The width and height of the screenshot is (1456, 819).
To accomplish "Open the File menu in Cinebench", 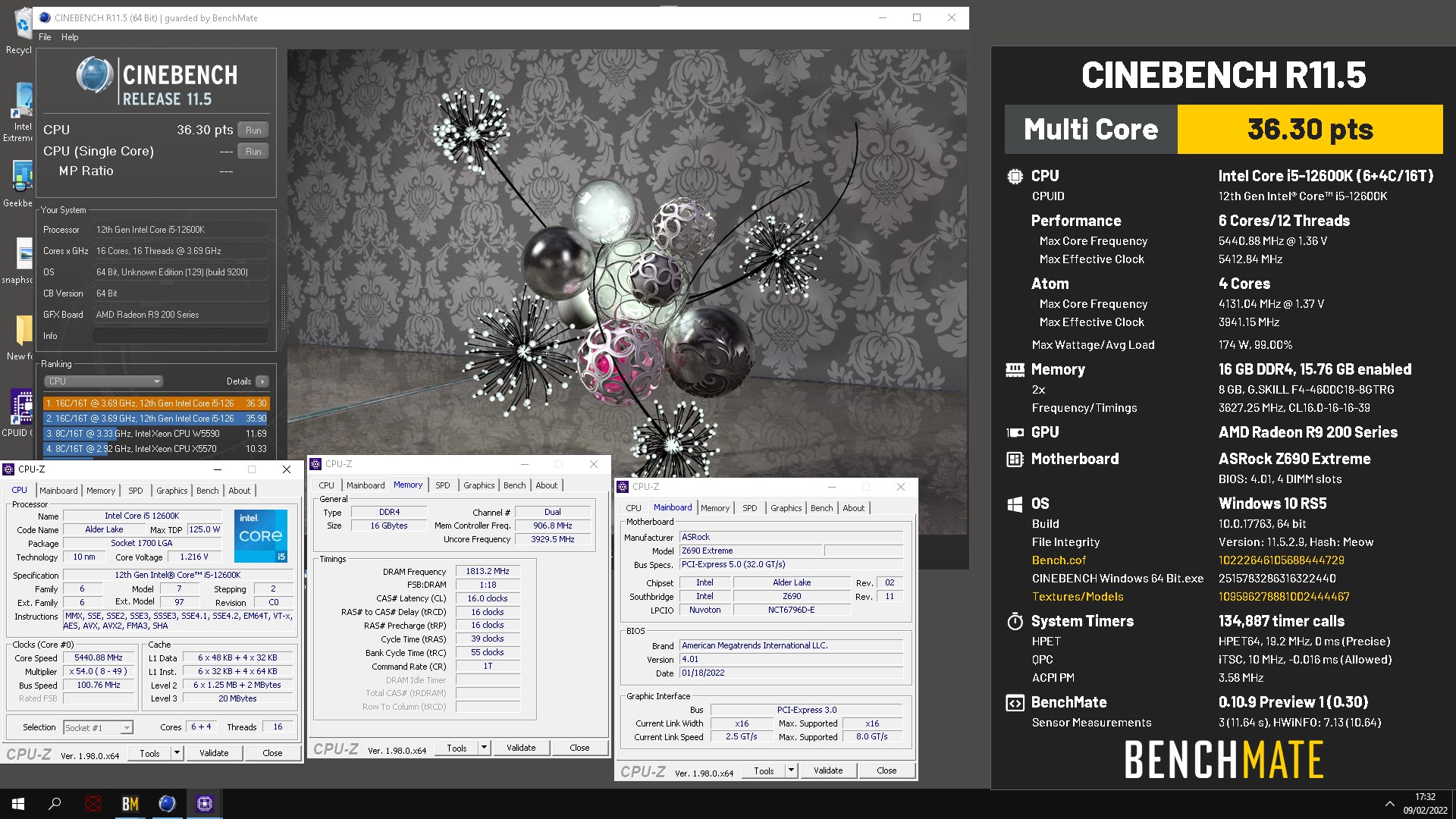I will click(45, 37).
